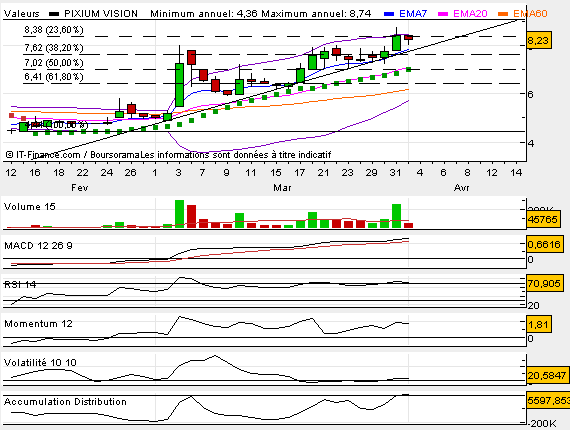Click the price axis label 6

(531, 94)
